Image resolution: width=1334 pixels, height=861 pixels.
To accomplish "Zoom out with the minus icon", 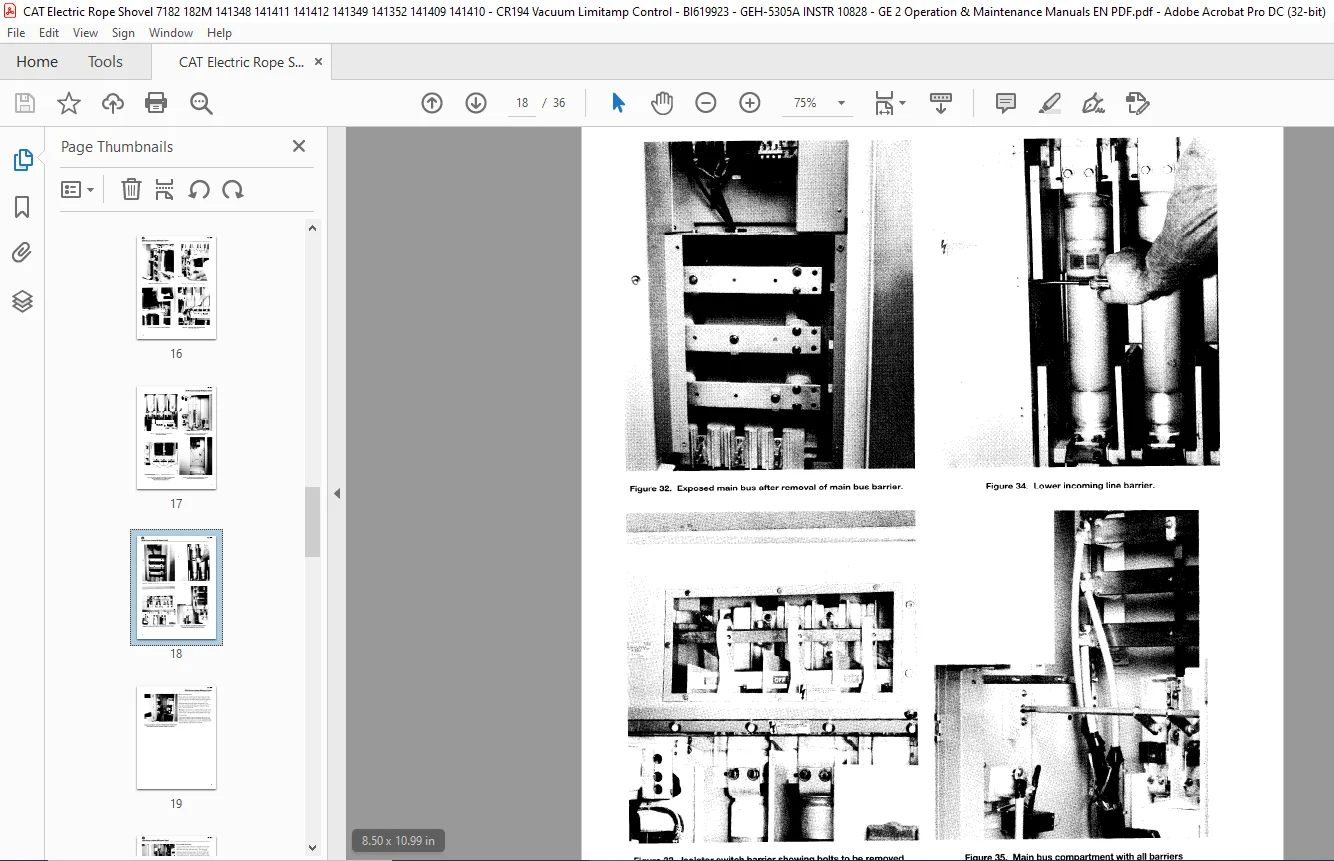I will coord(706,103).
